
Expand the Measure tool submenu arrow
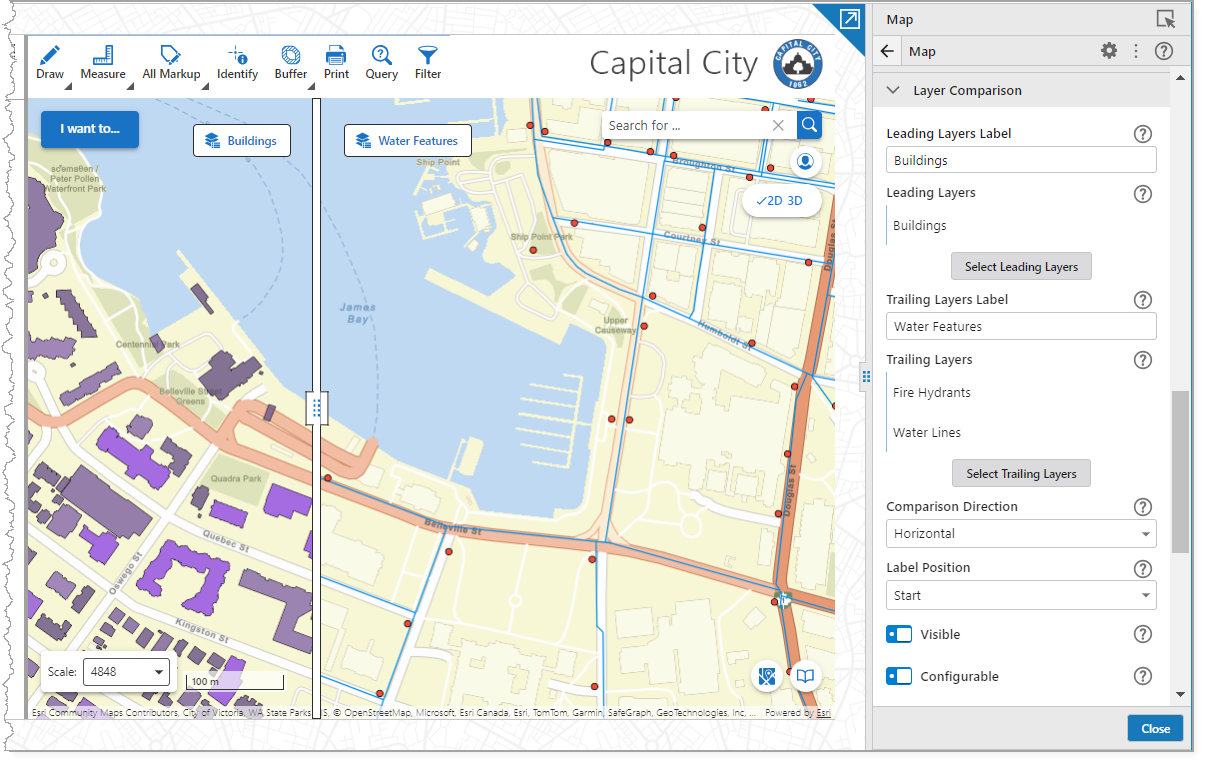click(130, 88)
